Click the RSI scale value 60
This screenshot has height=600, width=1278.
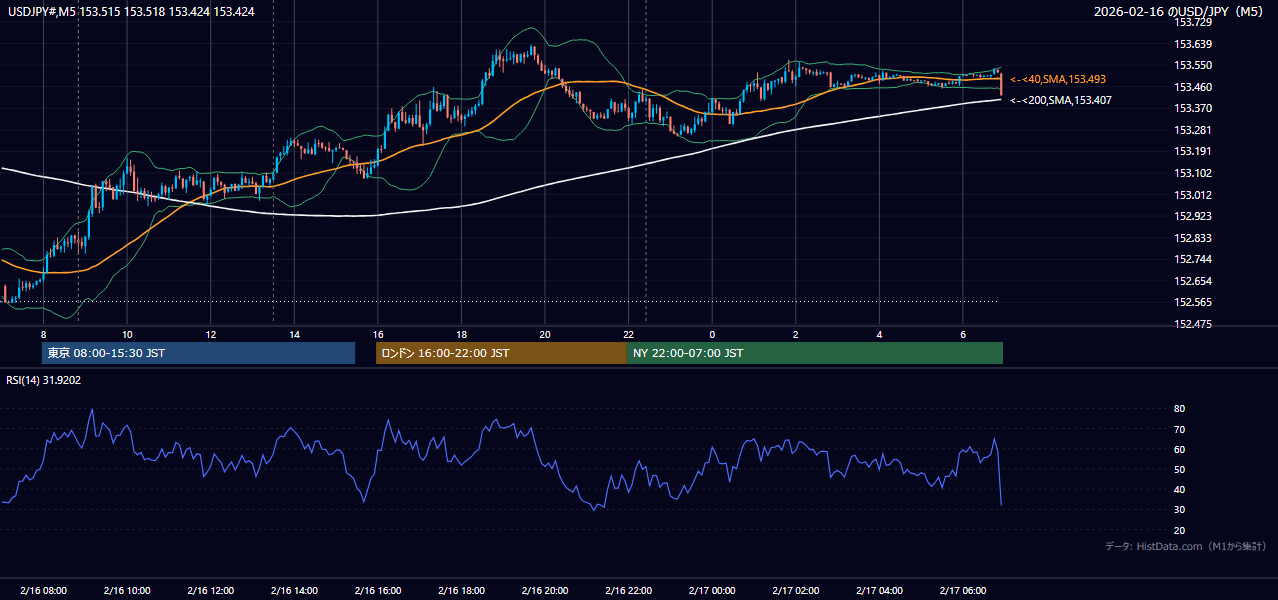tap(1180, 449)
